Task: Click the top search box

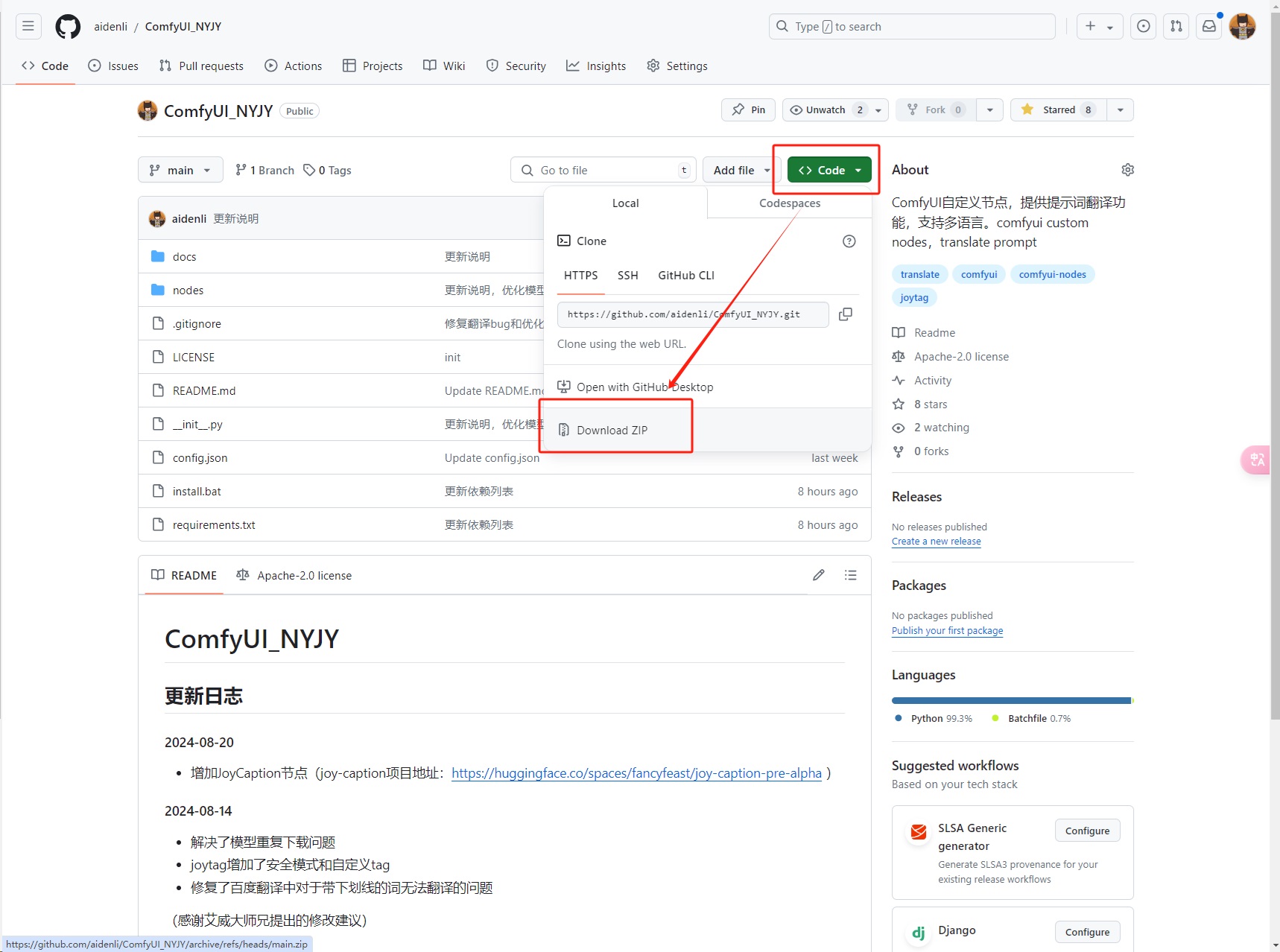Action: click(912, 26)
